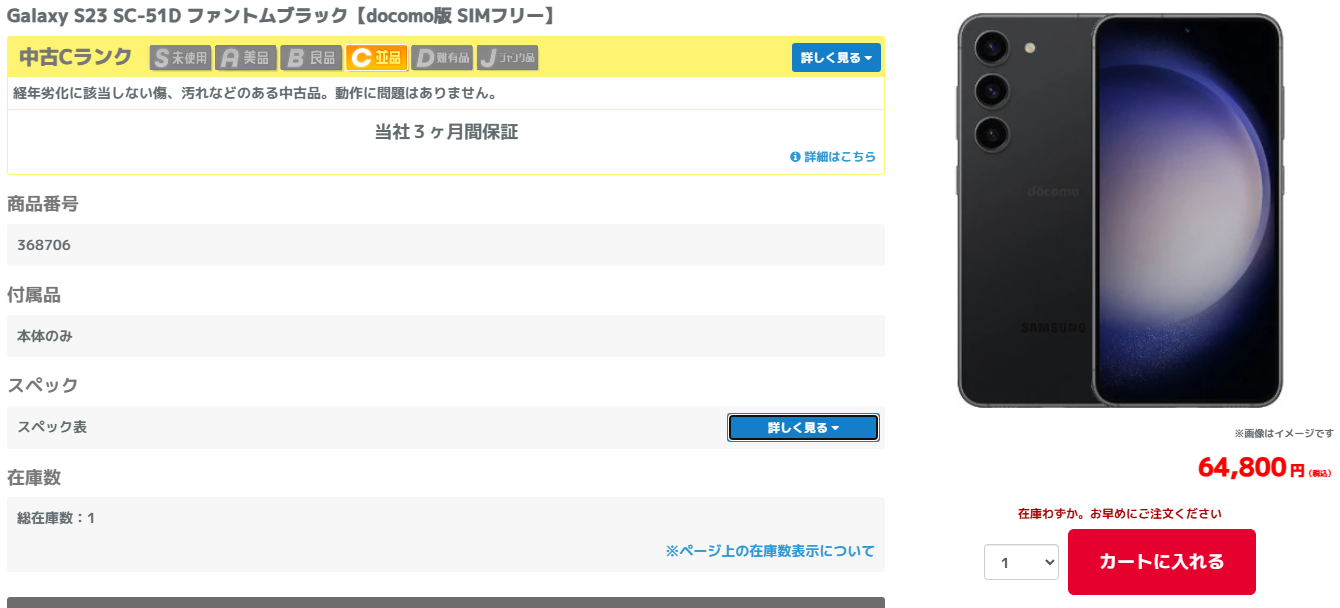This screenshot has height=608, width=1340.
Task: Expand rank details with 詳しく見る button
Action: pyautogui.click(x=836, y=57)
